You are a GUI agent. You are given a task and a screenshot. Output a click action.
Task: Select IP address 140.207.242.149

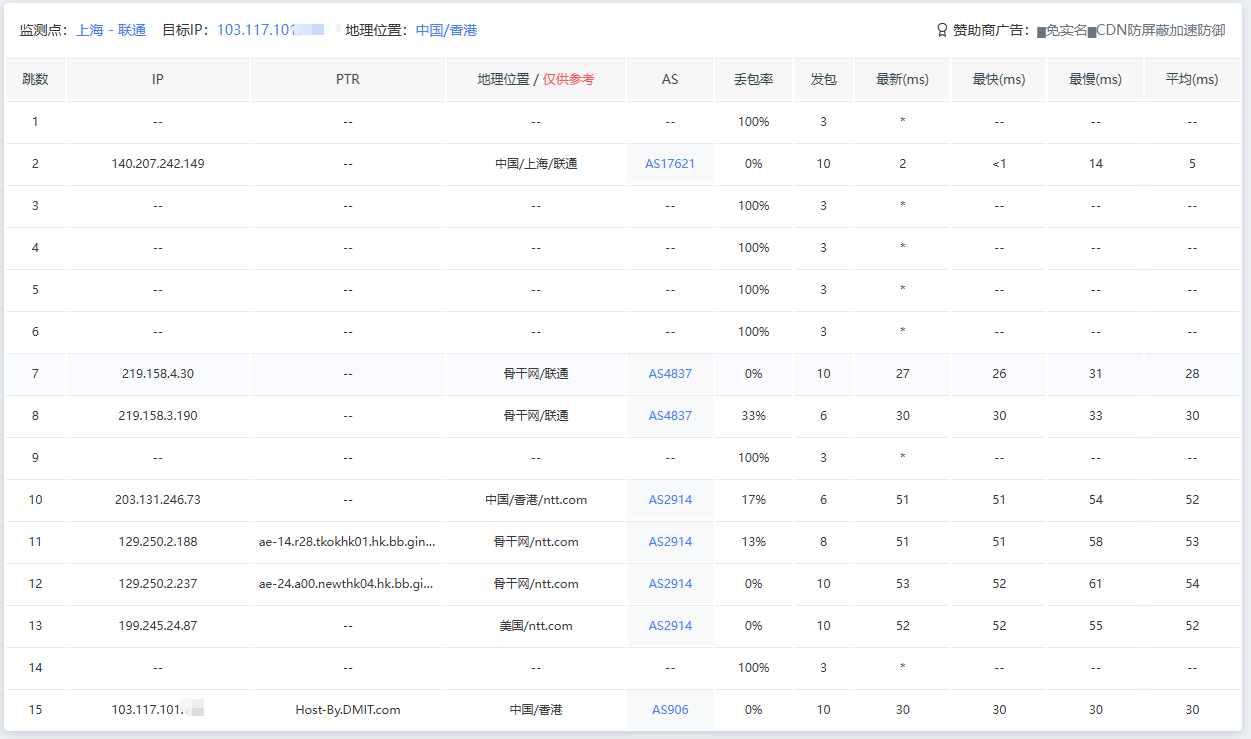[x=158, y=164]
